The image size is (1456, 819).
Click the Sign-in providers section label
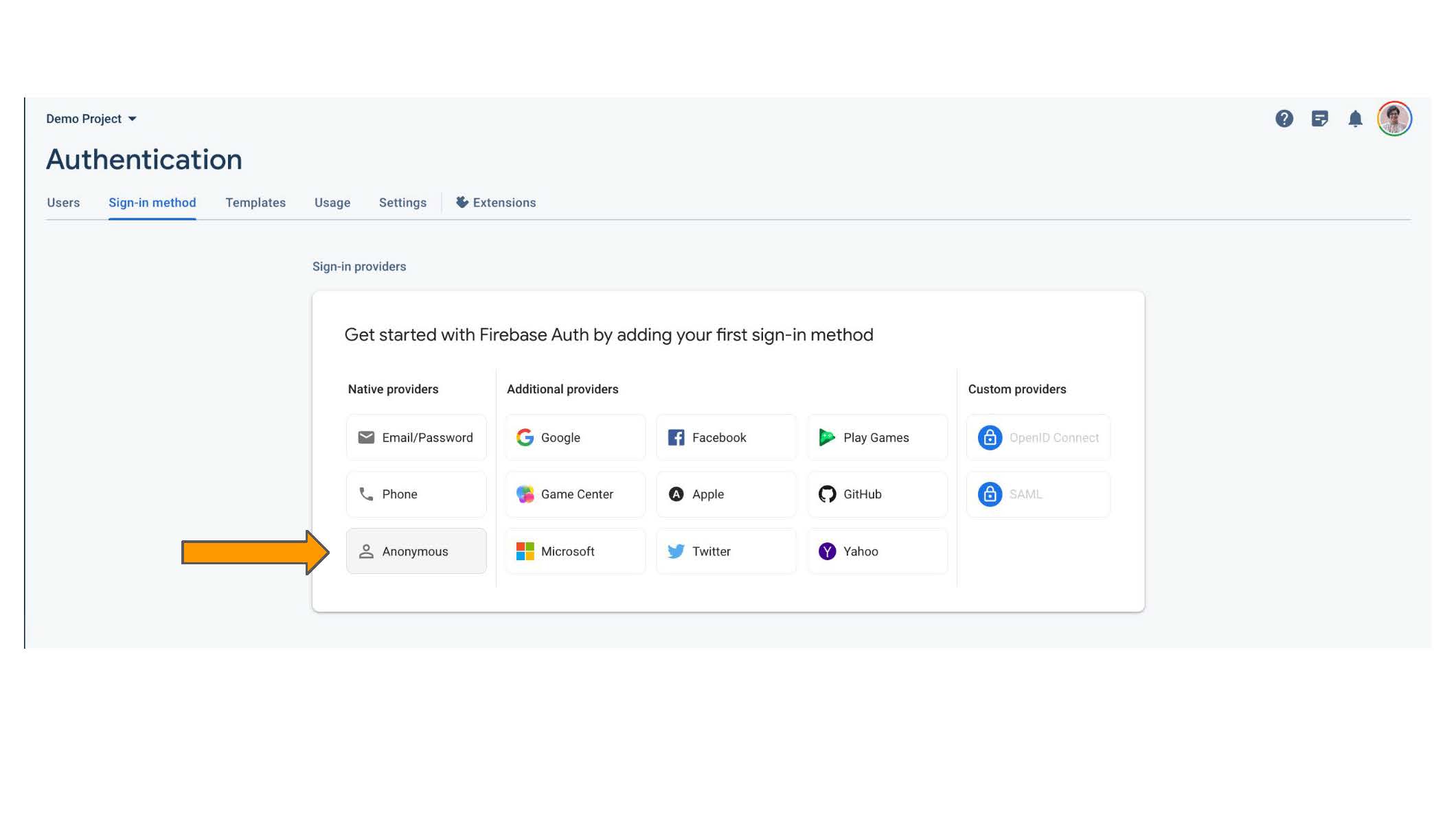pyautogui.click(x=359, y=266)
